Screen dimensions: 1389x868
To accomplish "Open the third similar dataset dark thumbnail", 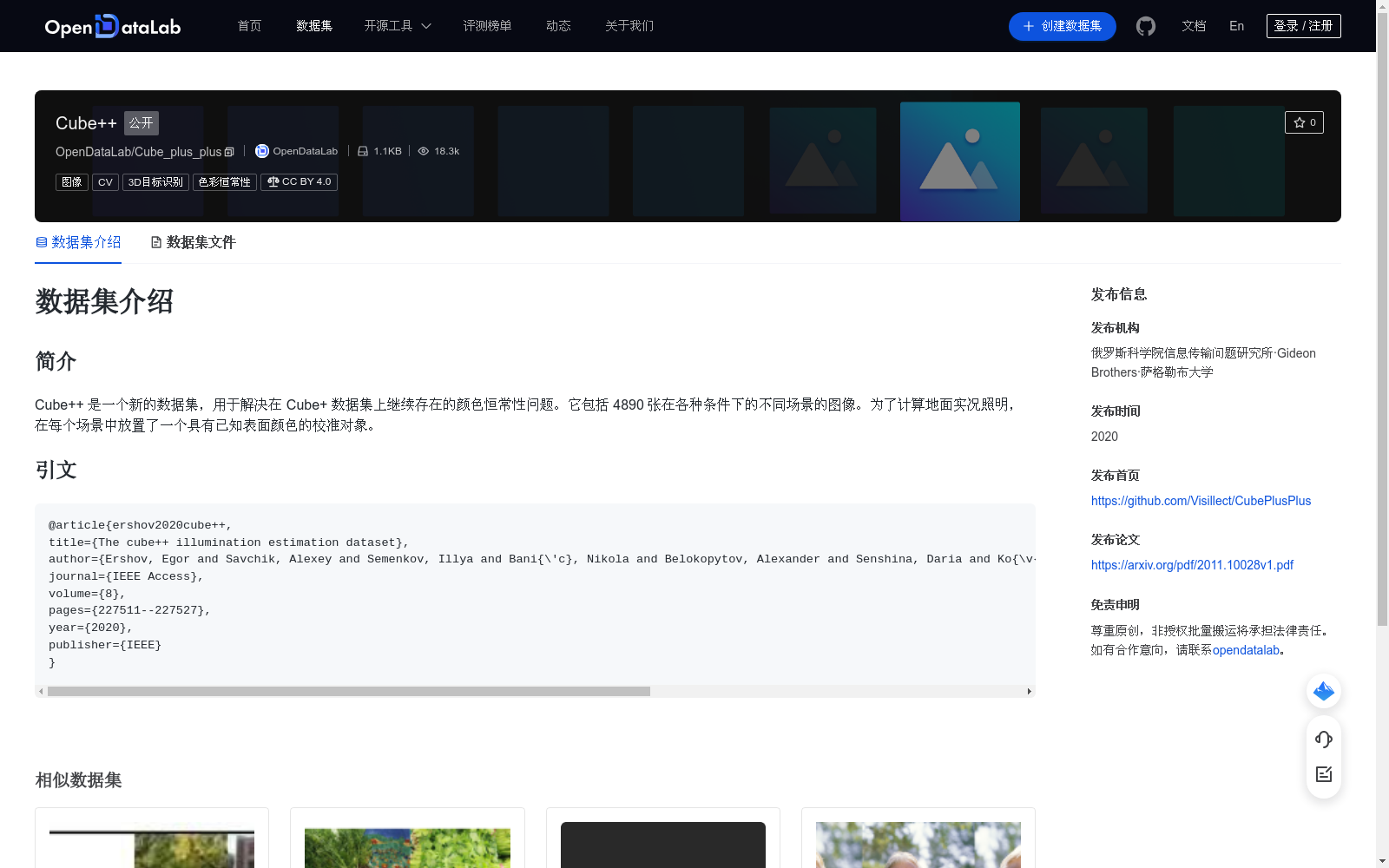I will pos(663,845).
